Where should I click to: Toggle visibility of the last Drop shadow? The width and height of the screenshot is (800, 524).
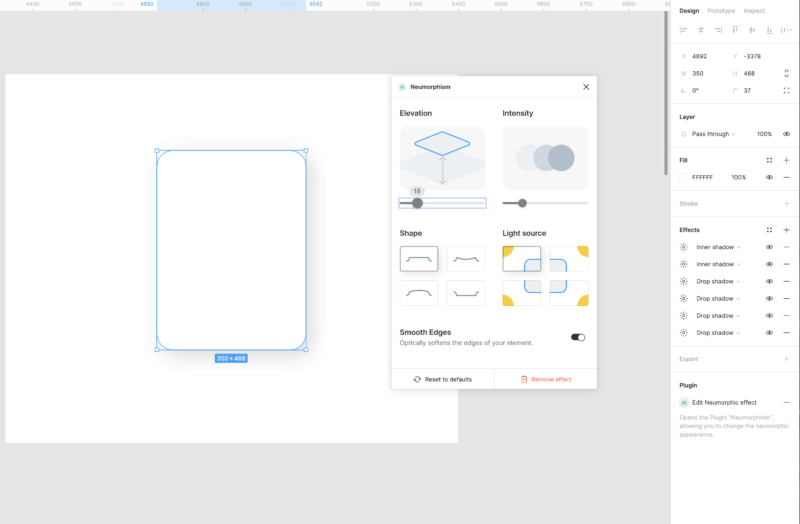tap(769, 332)
